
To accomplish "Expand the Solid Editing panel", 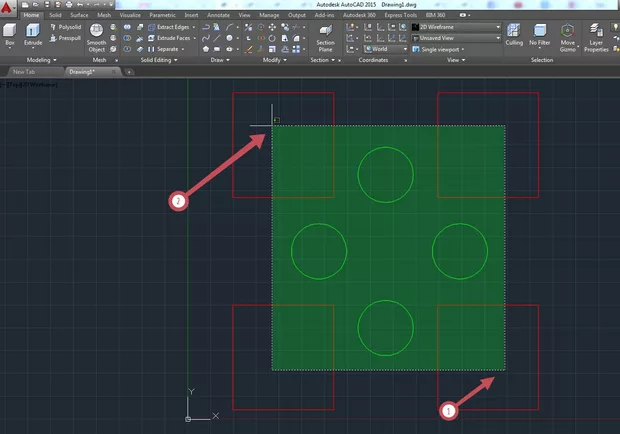I will [159, 60].
